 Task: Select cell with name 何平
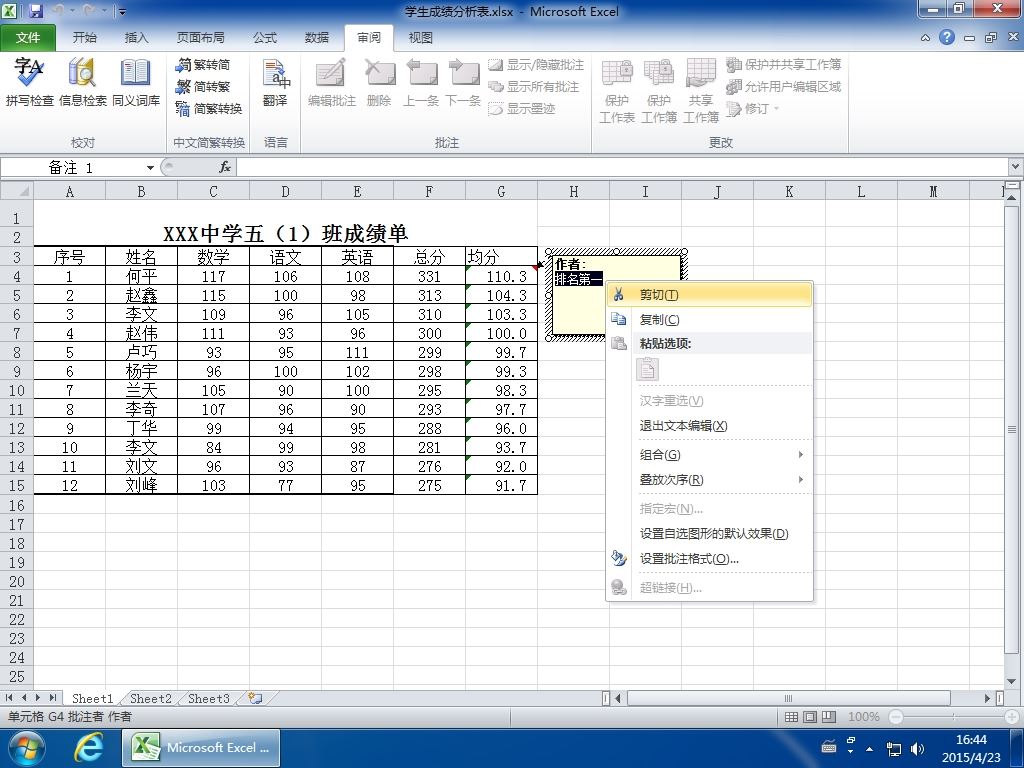141,276
